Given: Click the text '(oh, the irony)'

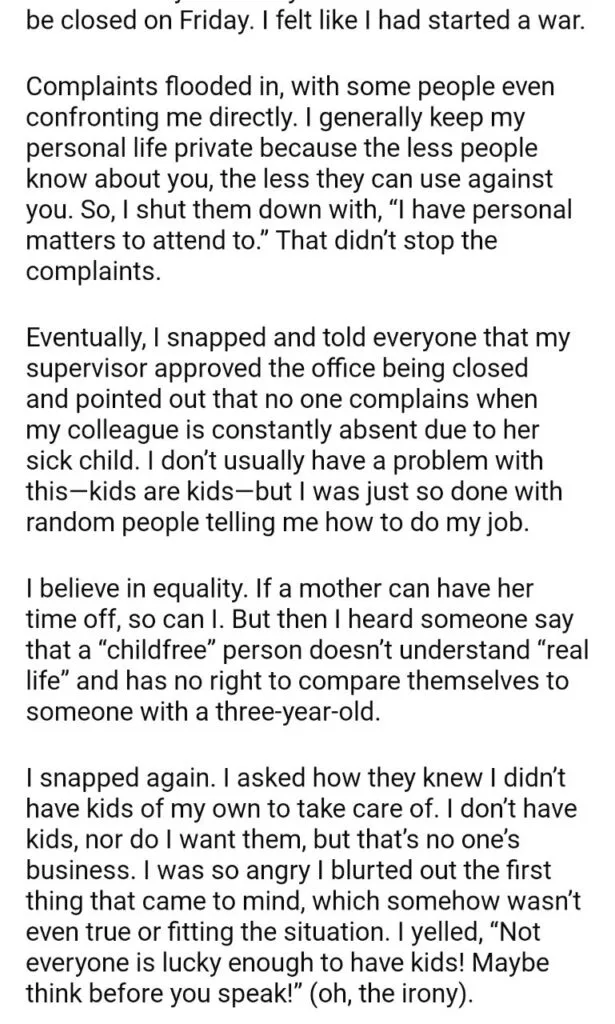Looking at the screenshot, I should [392, 993].
